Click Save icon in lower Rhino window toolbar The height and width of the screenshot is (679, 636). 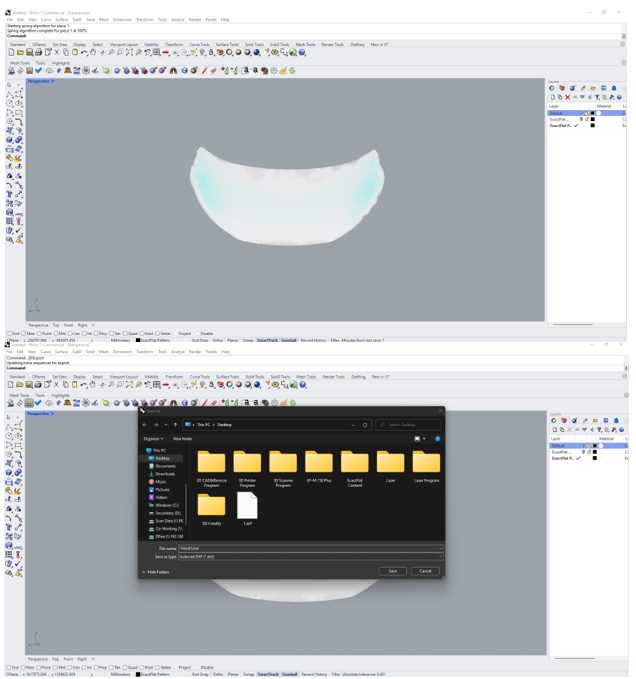29,385
